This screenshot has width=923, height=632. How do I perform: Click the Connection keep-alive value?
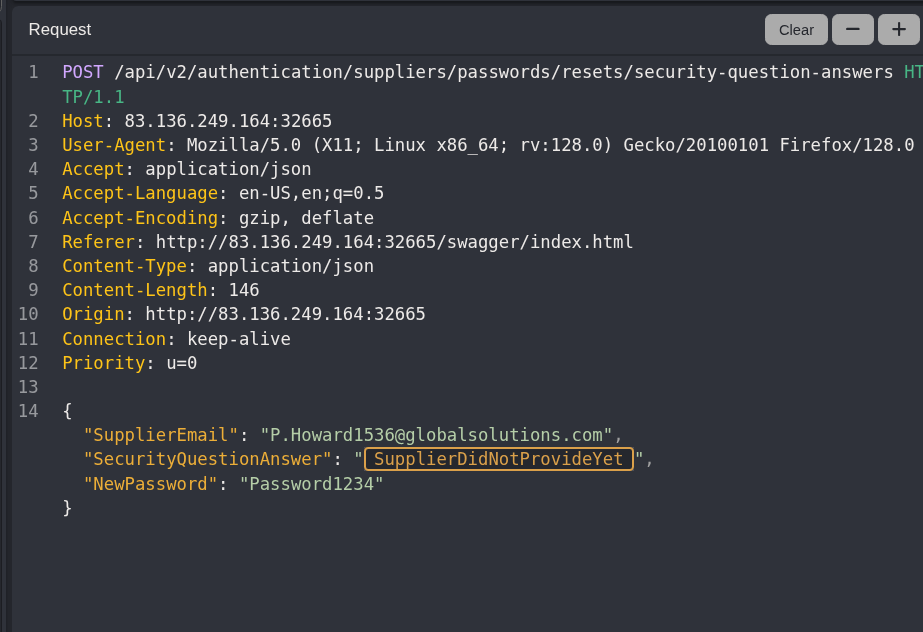(x=238, y=339)
